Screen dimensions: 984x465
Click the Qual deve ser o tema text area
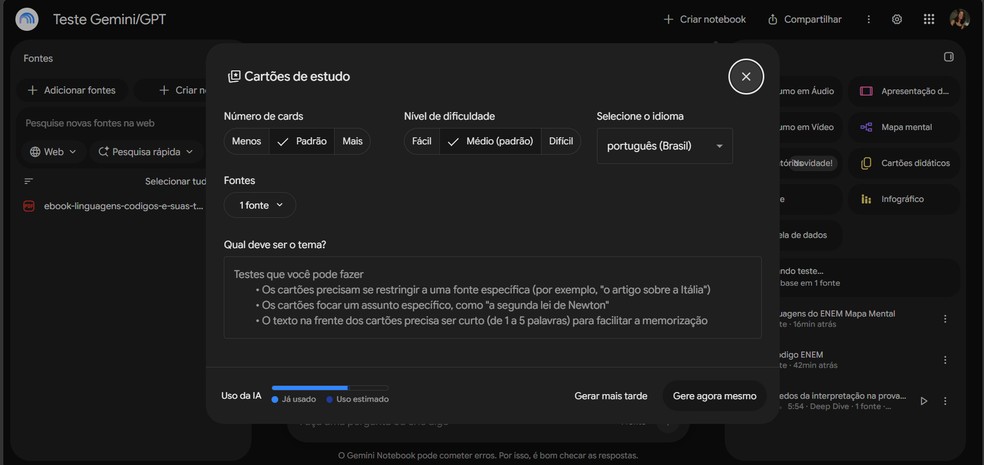tap(493, 297)
